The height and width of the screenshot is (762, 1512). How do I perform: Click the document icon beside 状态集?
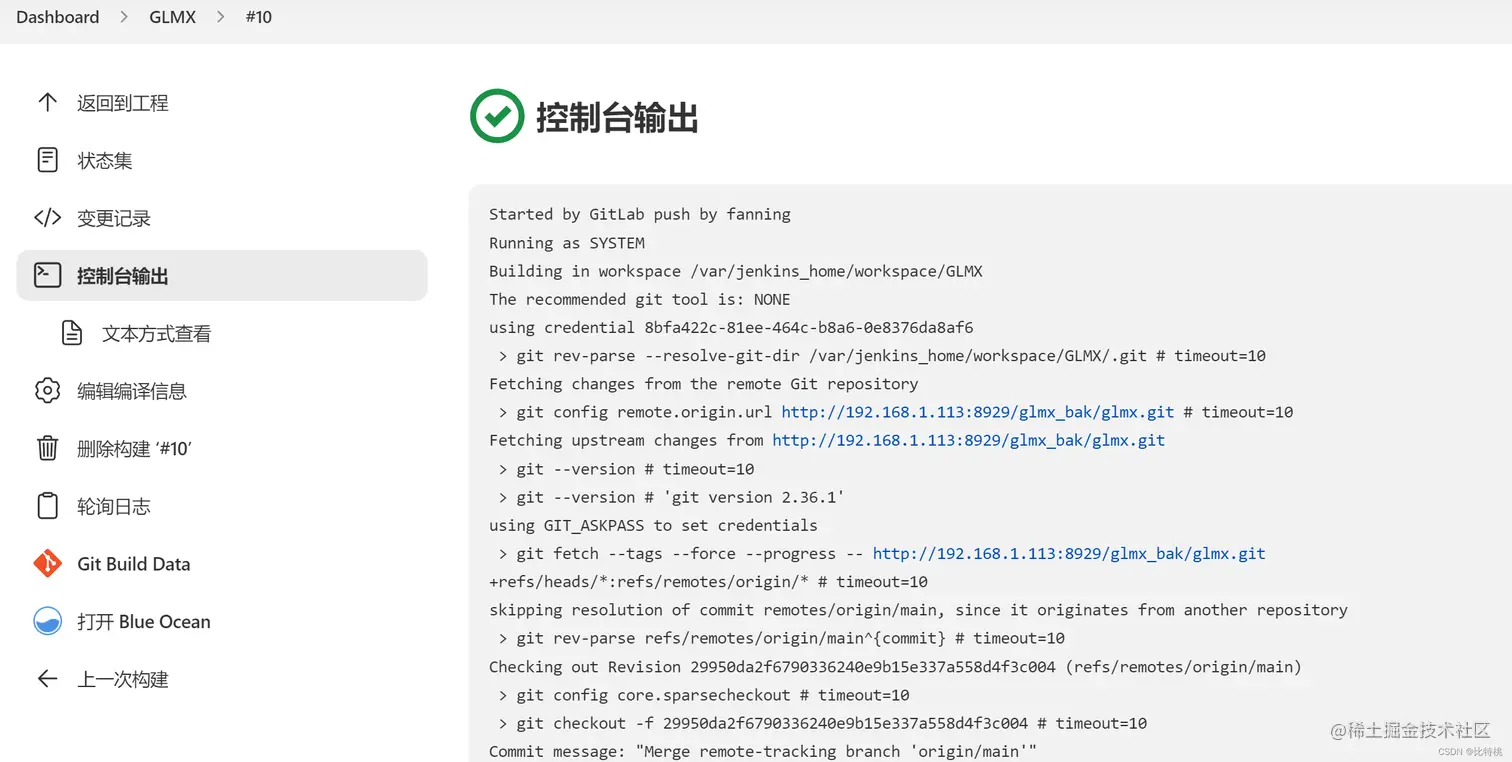click(47, 160)
